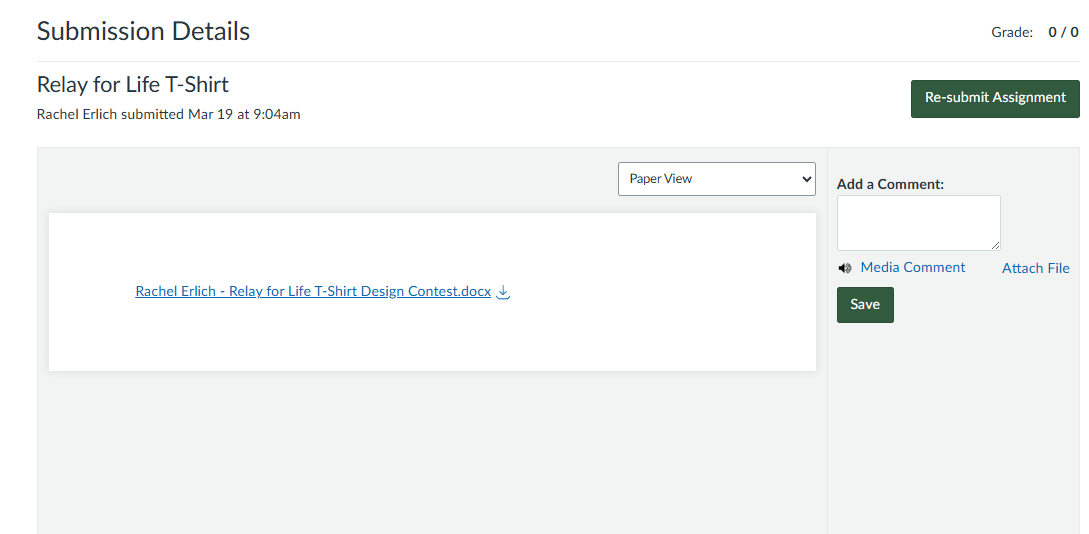
Task: Click the empty sidebar area below the Save button
Action: click(x=950, y=430)
